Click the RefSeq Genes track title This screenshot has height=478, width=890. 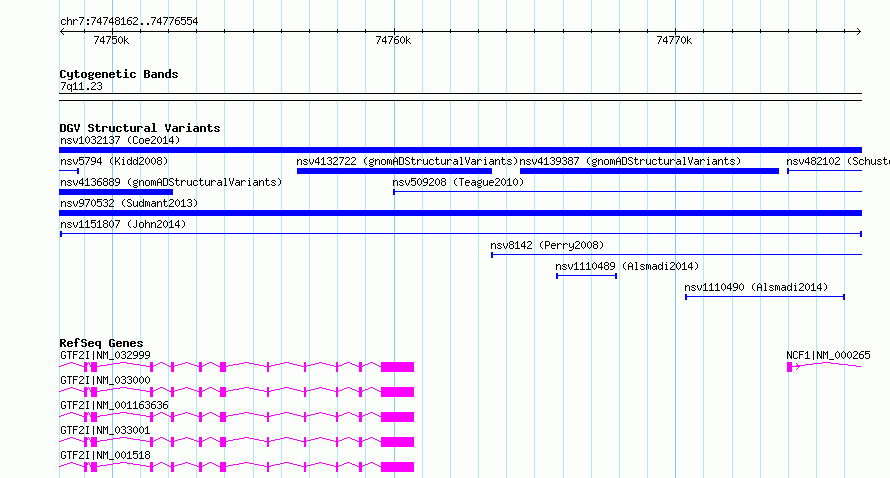[101, 343]
